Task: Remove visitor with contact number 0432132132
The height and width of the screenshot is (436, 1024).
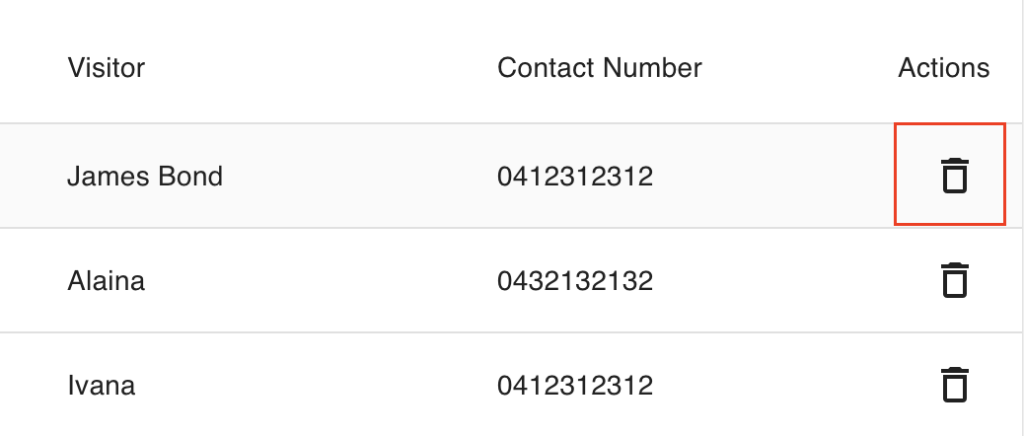Action: [955, 280]
